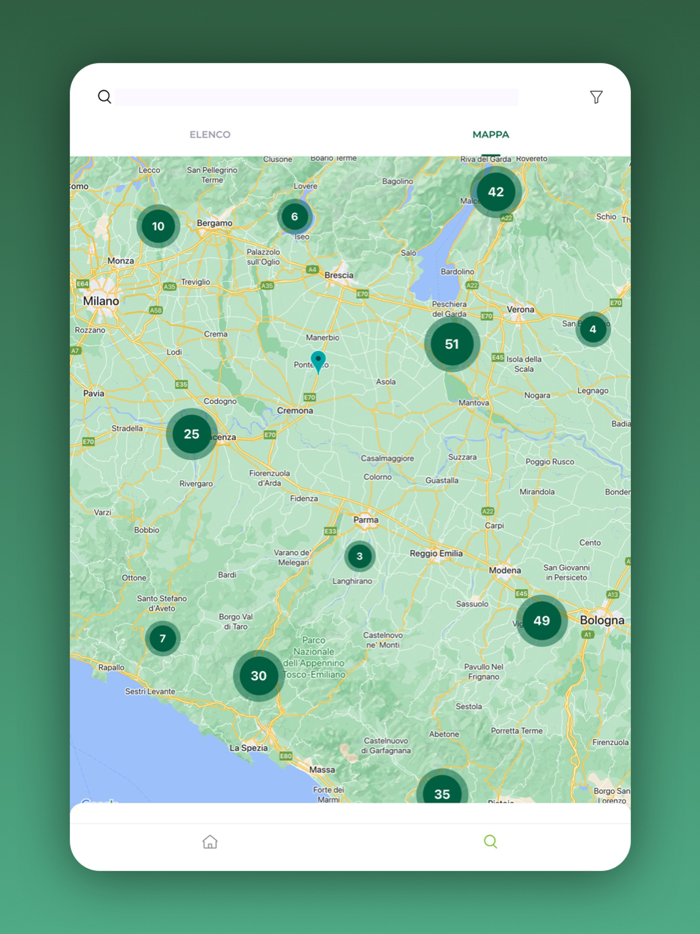Click the Lodi label on map
Viewport: 700px width, 934px height.
tap(174, 352)
